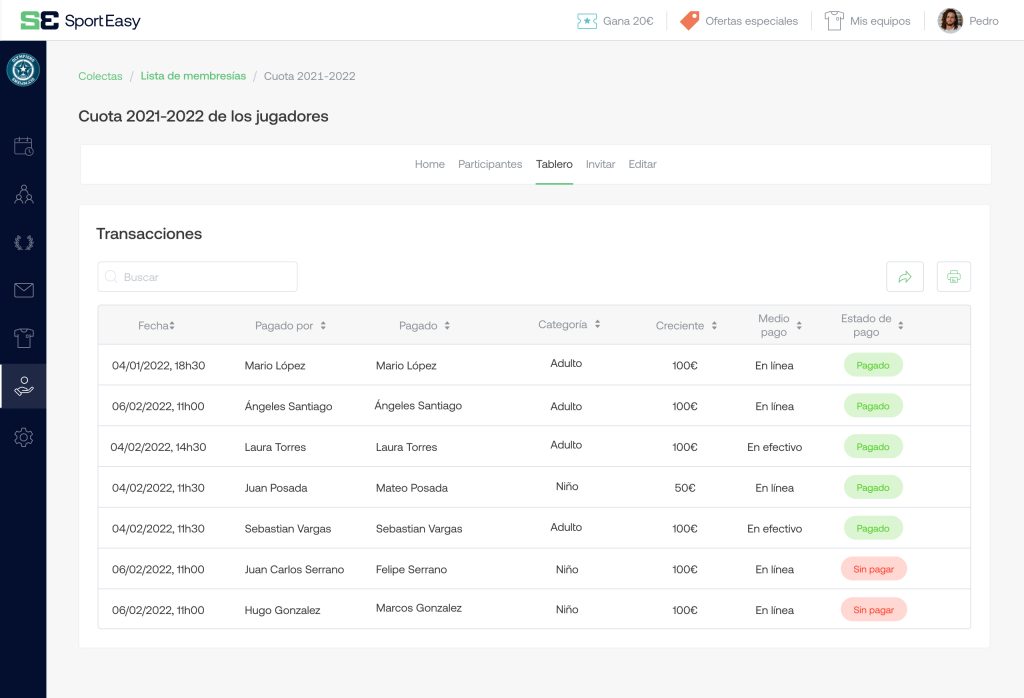Open the team members icon in sidebar
This screenshot has width=1024, height=698.
point(24,194)
